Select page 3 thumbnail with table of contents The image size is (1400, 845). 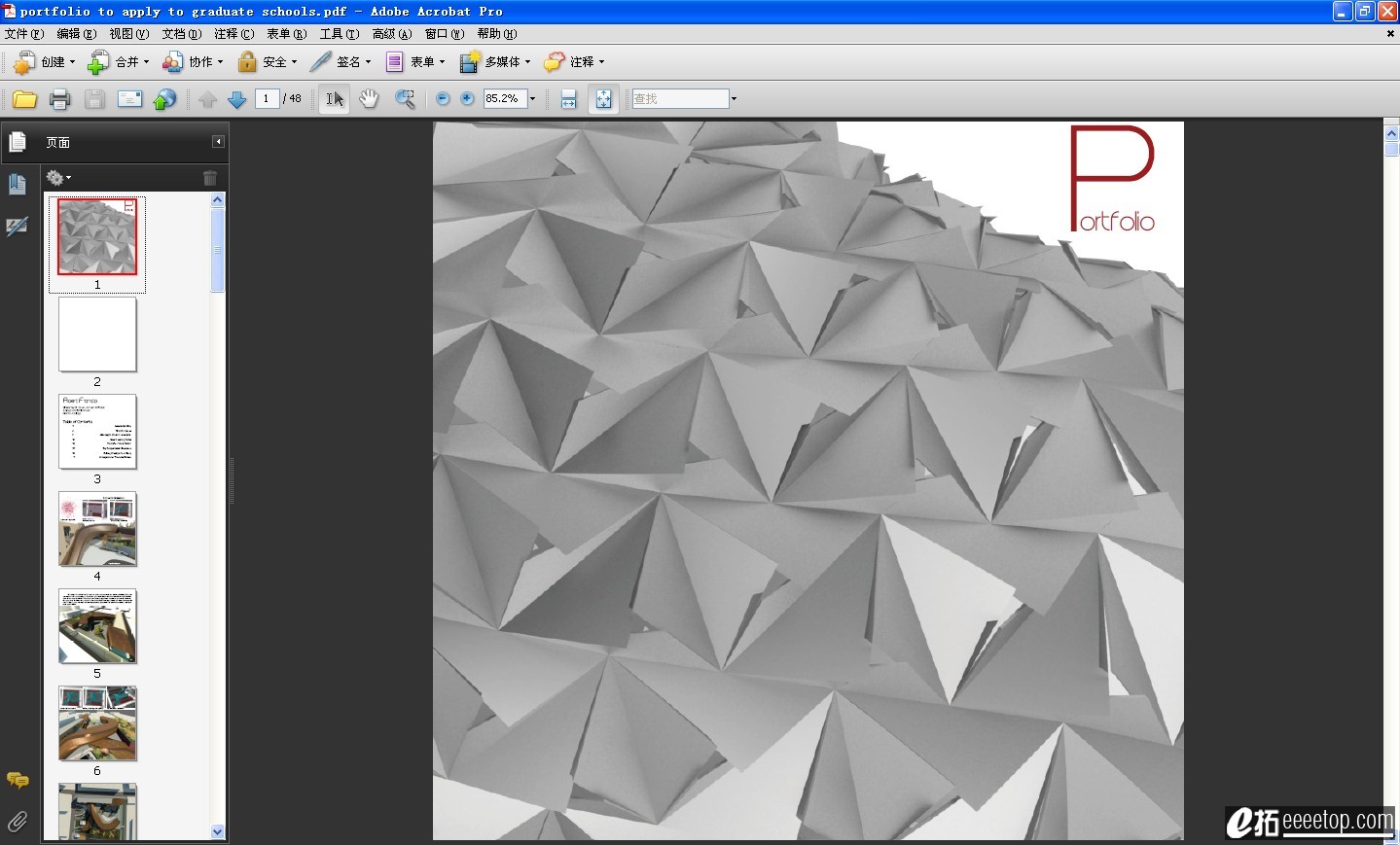coord(97,432)
